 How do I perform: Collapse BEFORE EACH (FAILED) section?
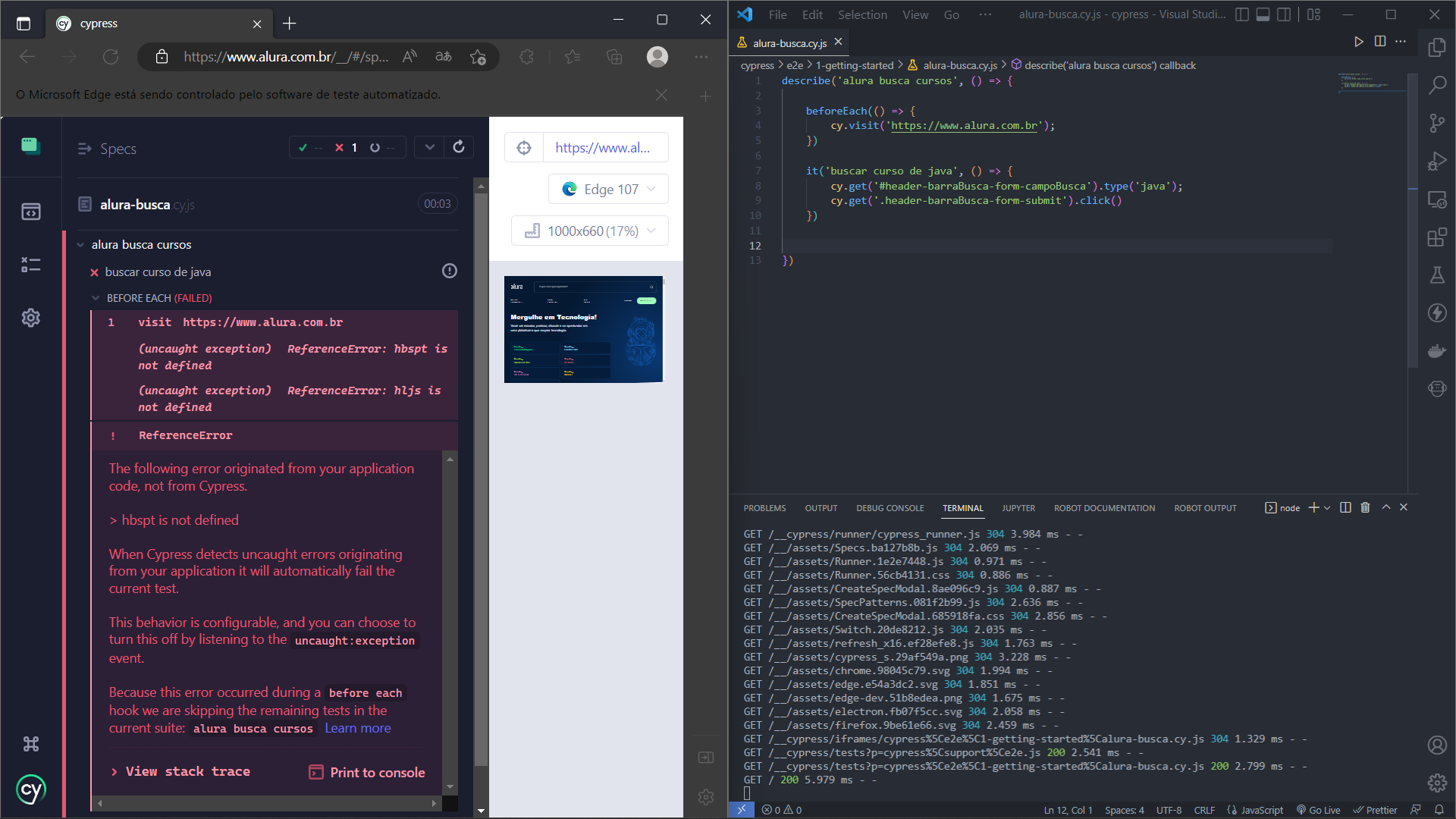coord(96,298)
